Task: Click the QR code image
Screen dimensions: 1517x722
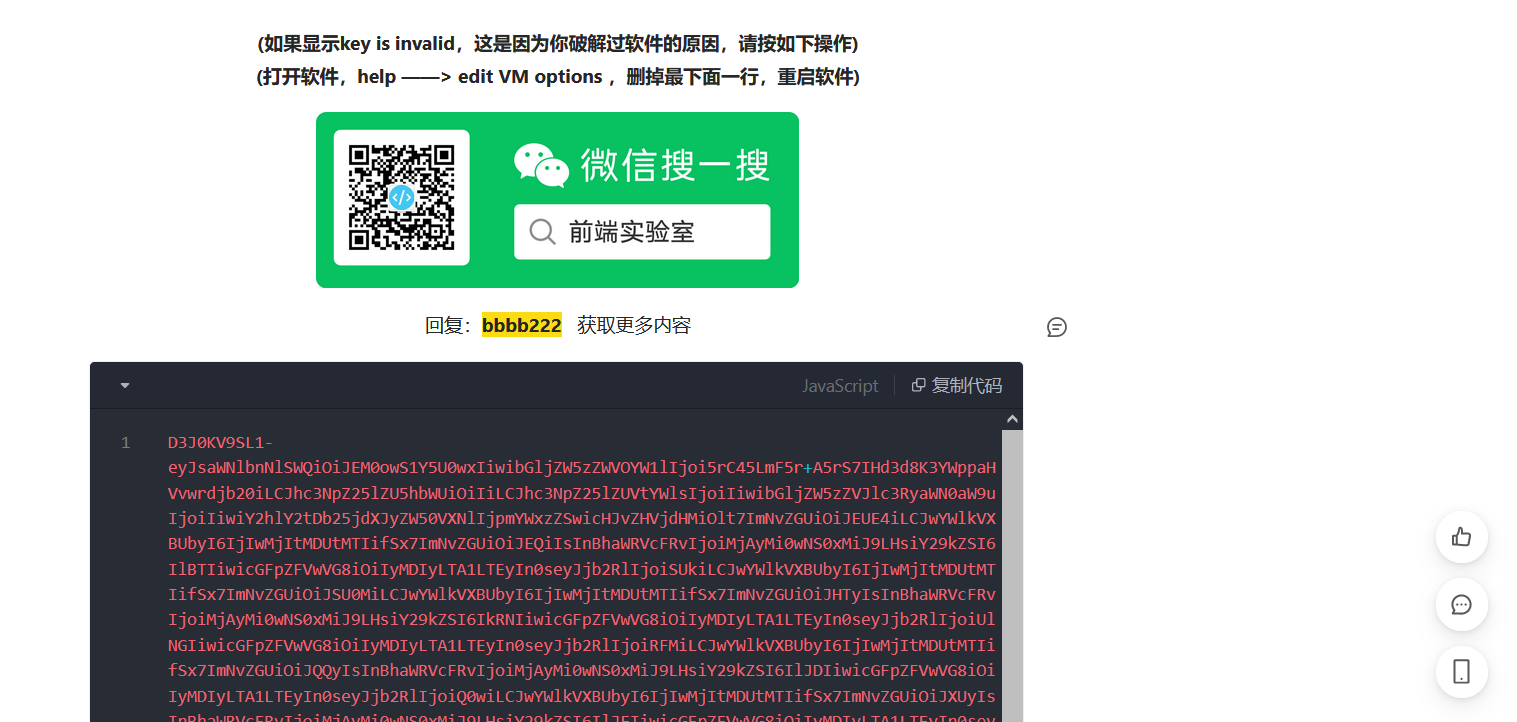Action: 402,197
